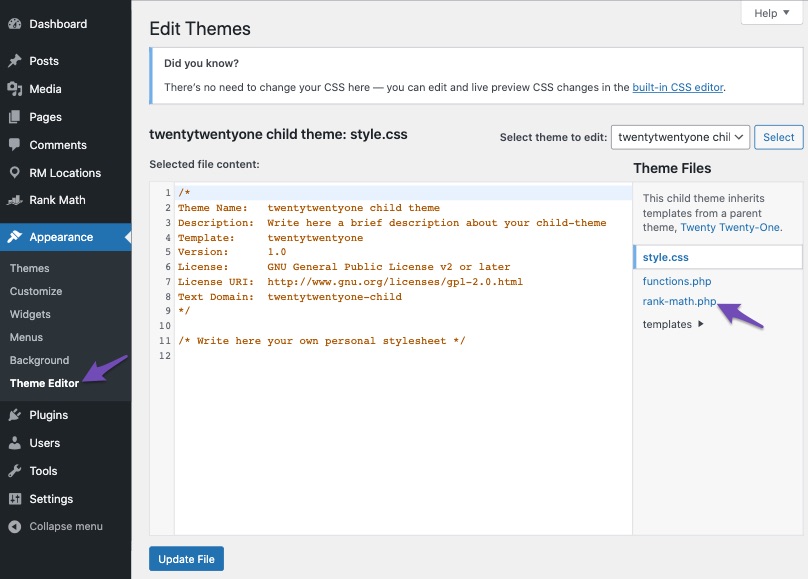Open Customize submenu item
Image resolution: width=808 pixels, height=579 pixels.
pyautogui.click(x=36, y=291)
